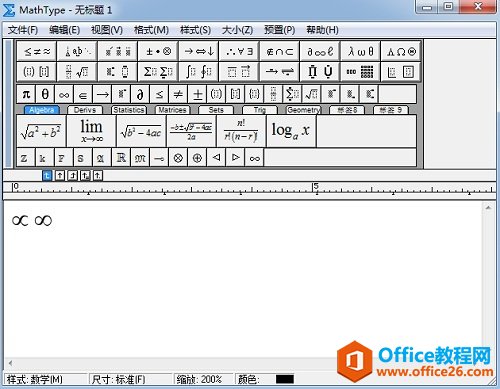Screen dimensions: 500x389
Task: Open the fence templates palette (parentheses, brackets)
Action: (37, 71)
